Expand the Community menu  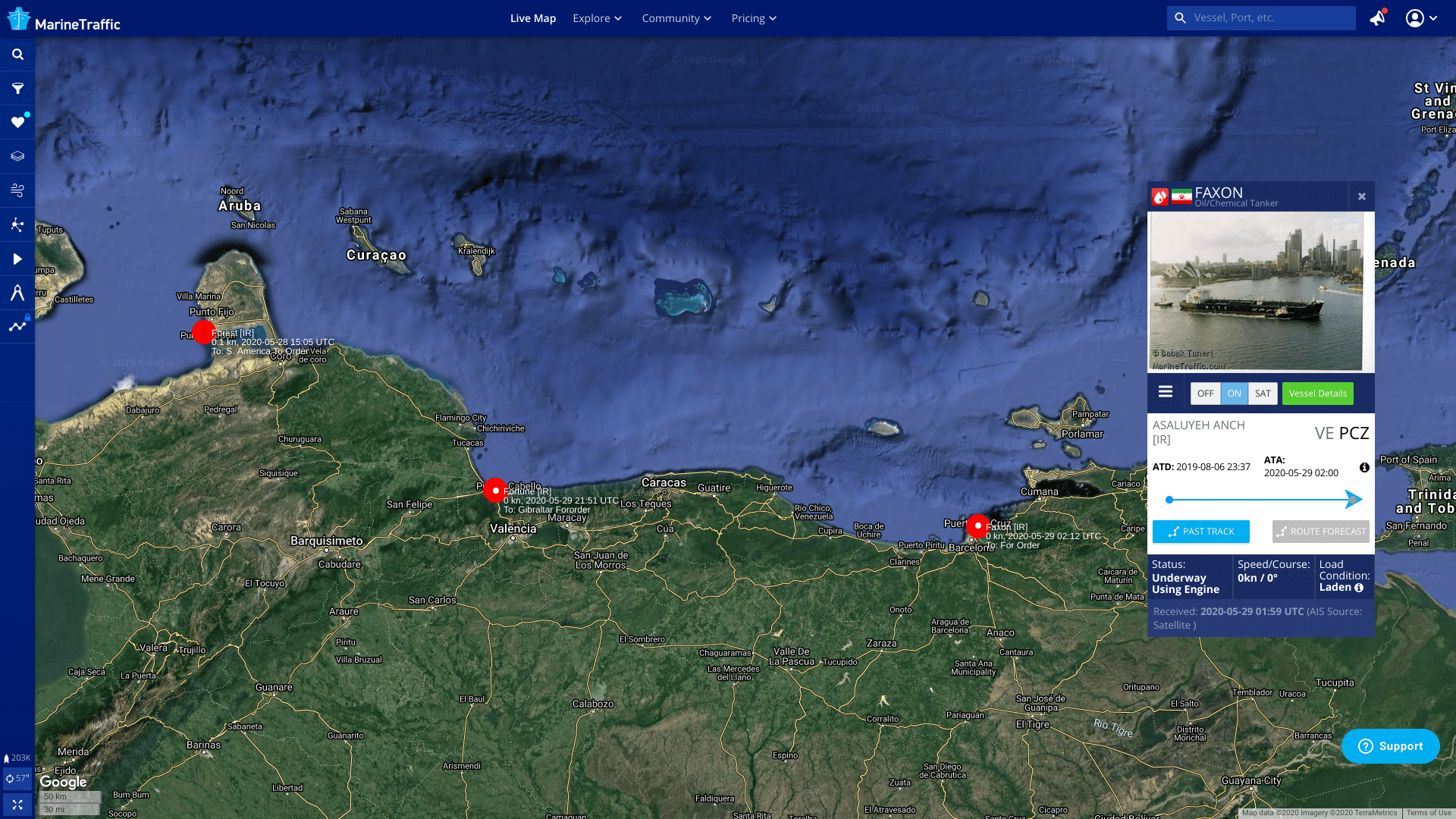coord(676,18)
